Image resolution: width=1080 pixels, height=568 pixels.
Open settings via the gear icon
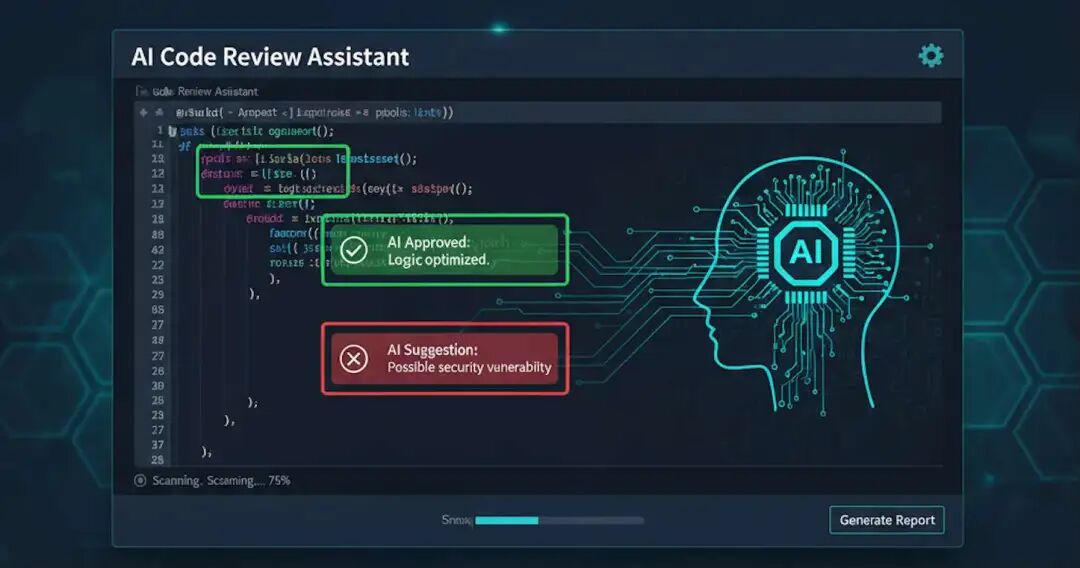click(931, 56)
